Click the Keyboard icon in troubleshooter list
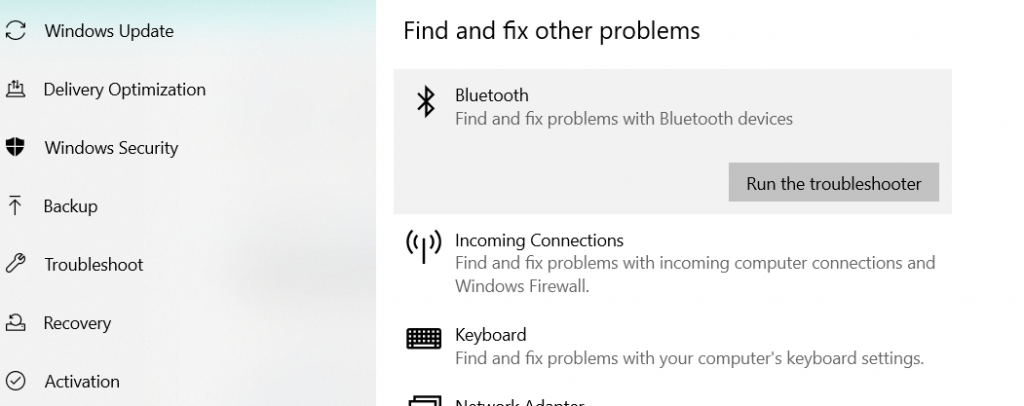The width and height of the screenshot is (1024, 406). point(423,340)
